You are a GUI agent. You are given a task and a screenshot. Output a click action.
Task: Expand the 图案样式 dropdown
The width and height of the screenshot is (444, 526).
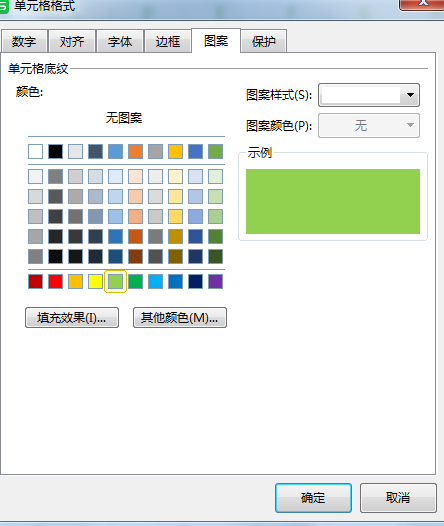(x=369, y=95)
